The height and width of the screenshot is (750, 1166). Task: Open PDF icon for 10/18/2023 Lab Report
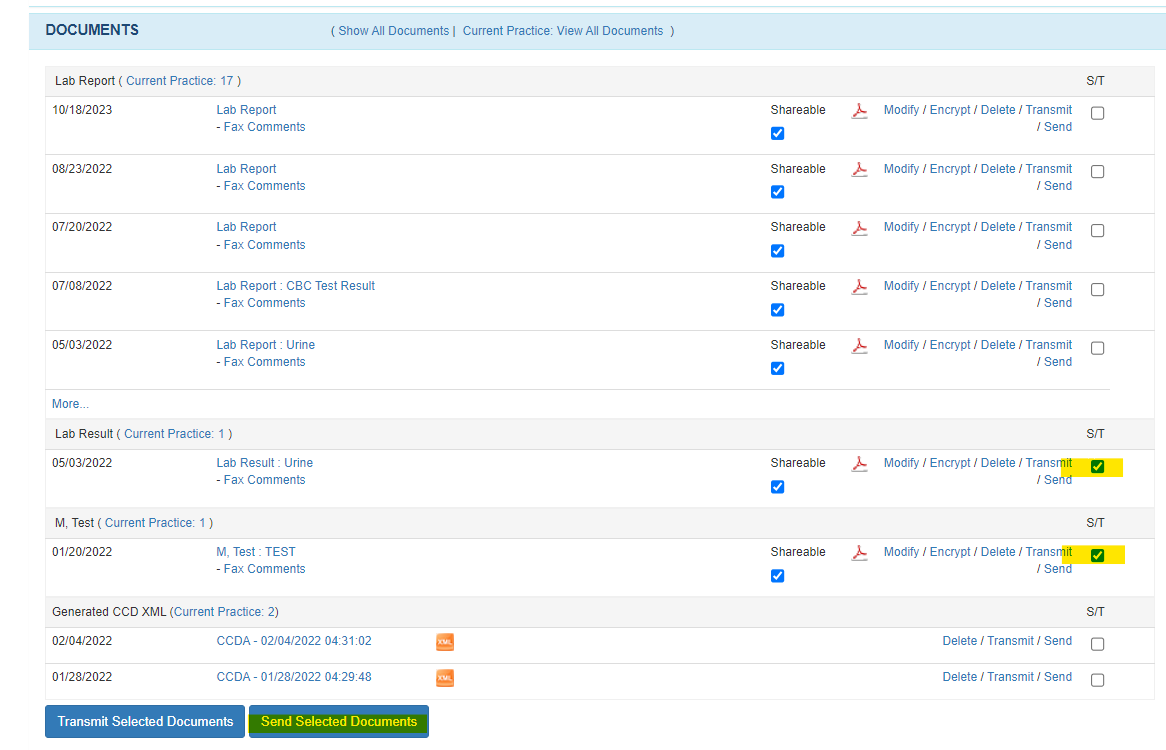point(859,111)
